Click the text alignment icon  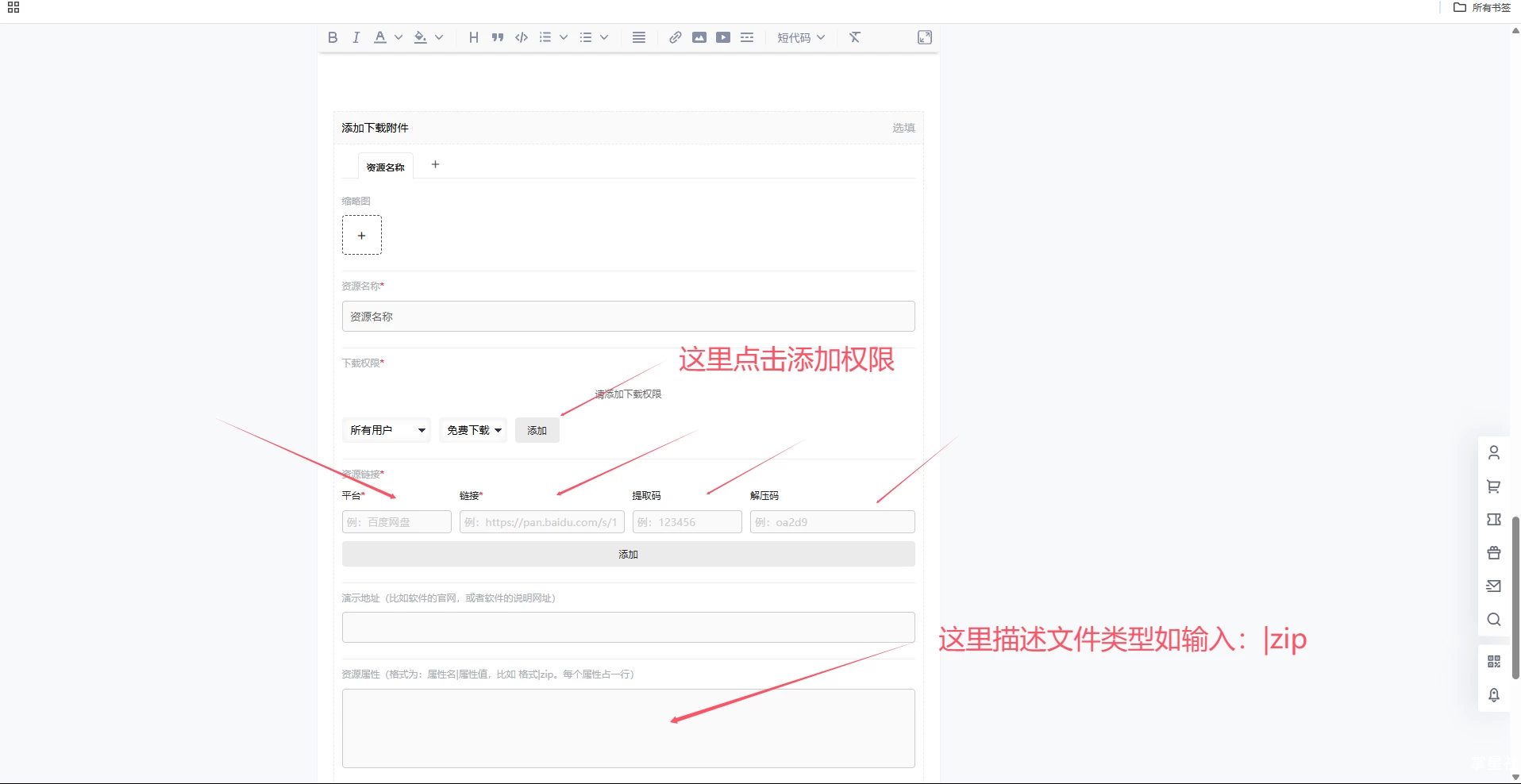pyautogui.click(x=639, y=37)
